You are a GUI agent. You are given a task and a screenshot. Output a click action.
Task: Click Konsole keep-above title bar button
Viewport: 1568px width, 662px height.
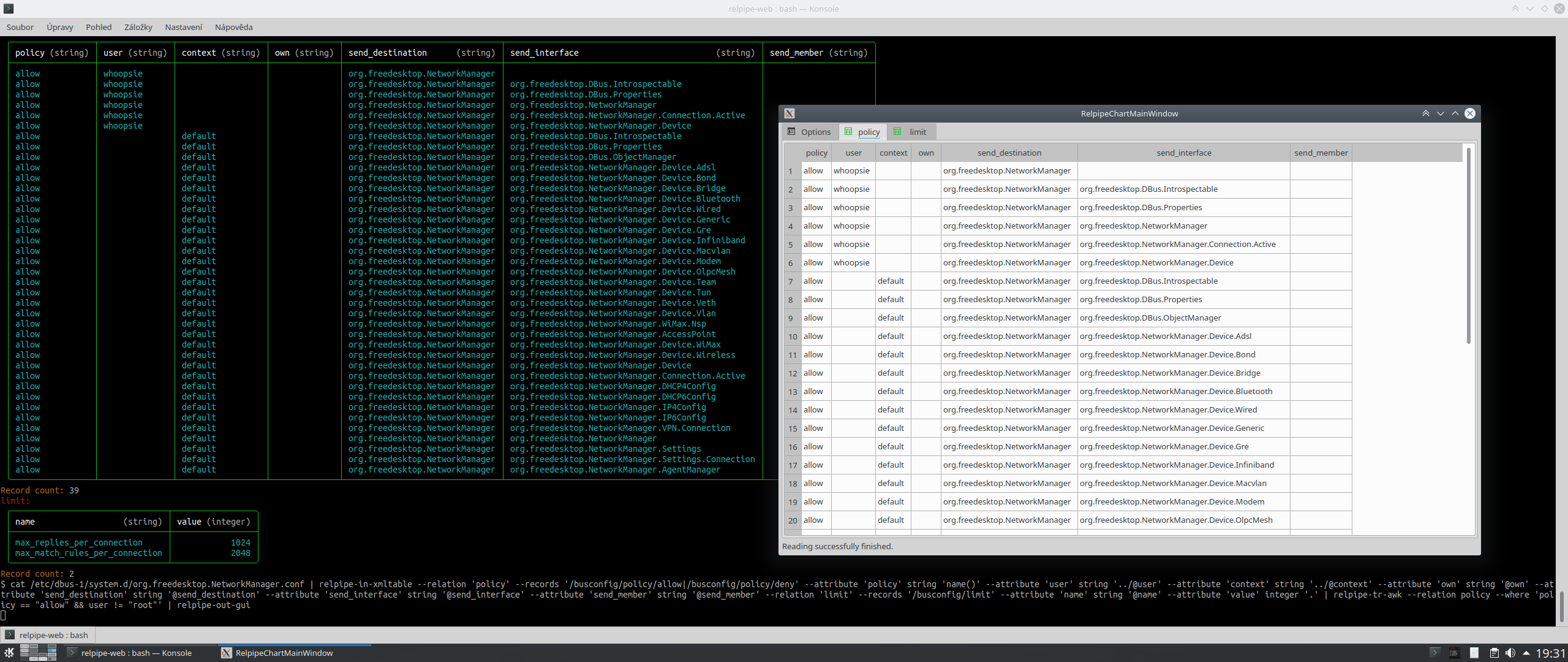click(1515, 9)
